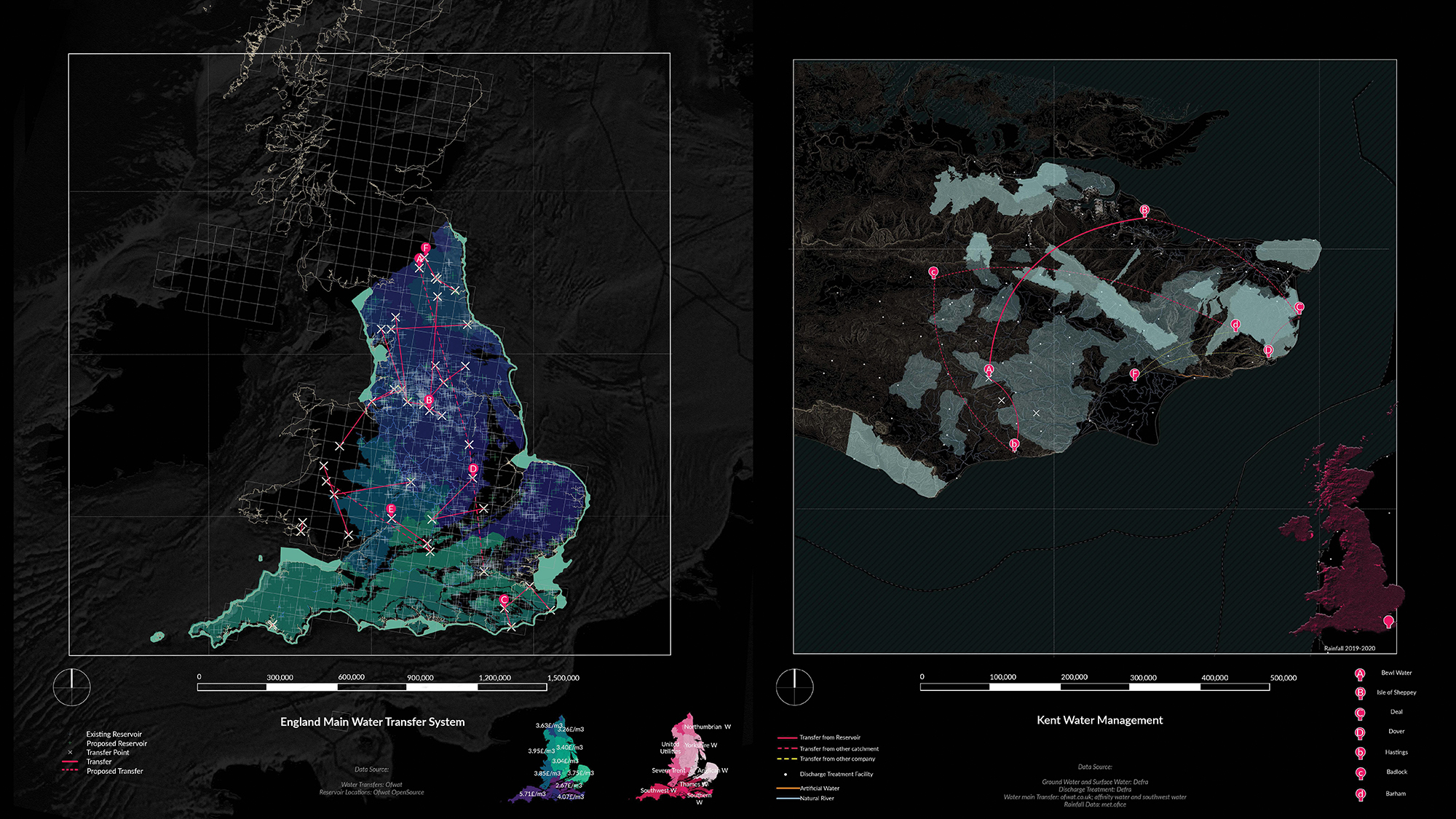Click marker E on England map
Image resolution: width=1456 pixels, height=819 pixels.
pyautogui.click(x=391, y=510)
